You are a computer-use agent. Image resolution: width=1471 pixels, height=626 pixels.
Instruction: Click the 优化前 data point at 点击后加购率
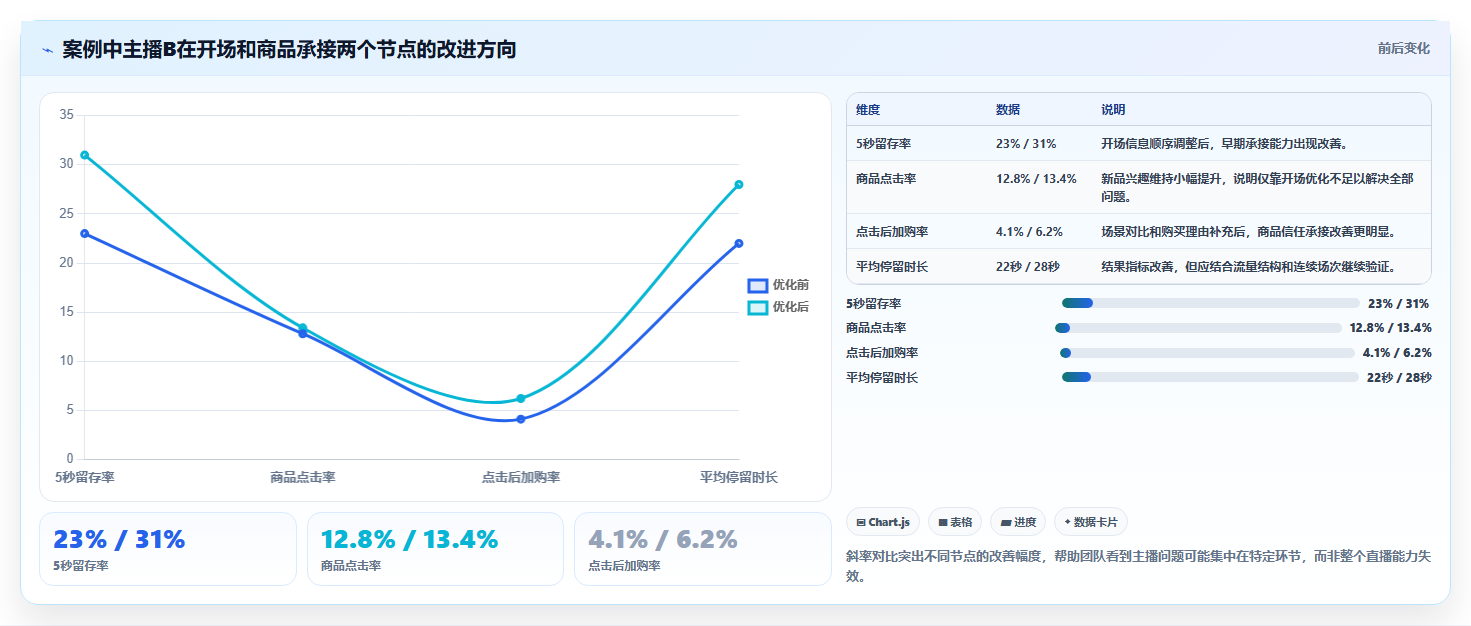point(521,419)
